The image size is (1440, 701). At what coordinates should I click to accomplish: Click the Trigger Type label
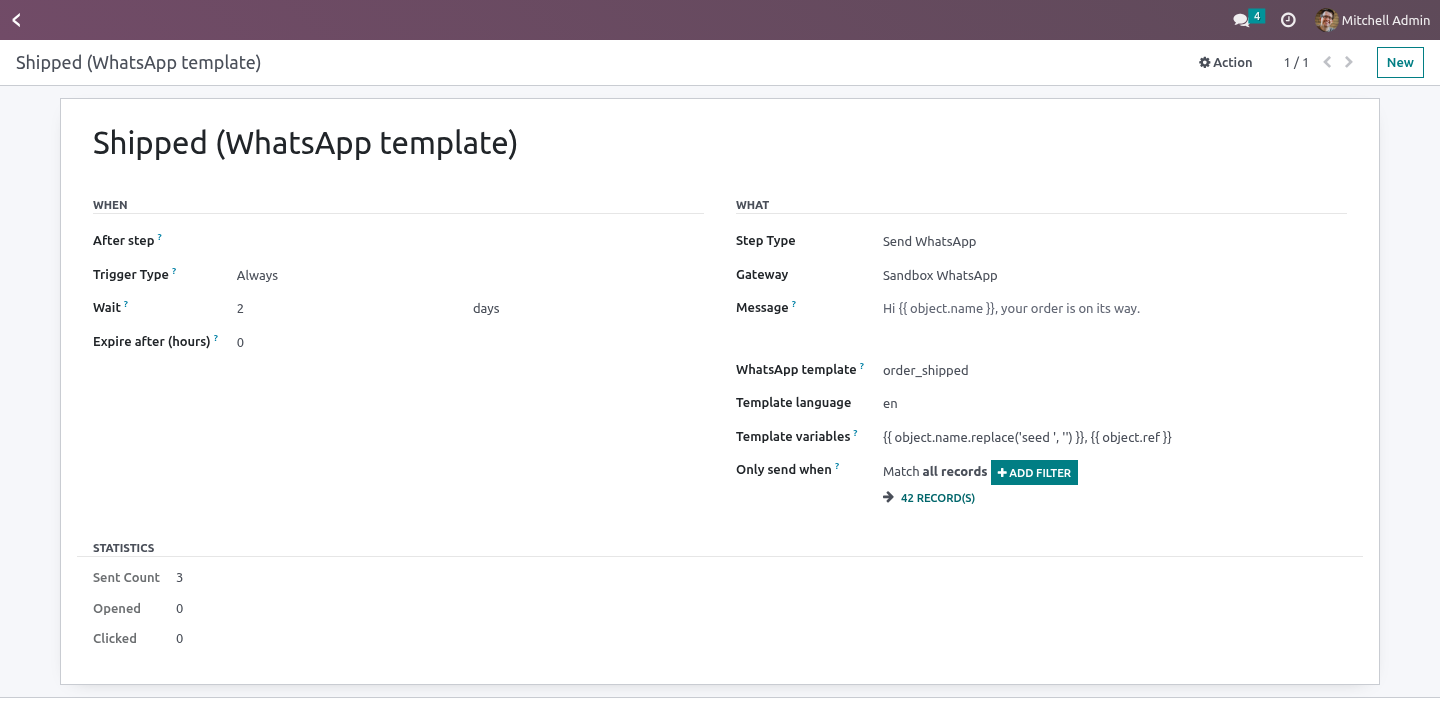pos(130,274)
